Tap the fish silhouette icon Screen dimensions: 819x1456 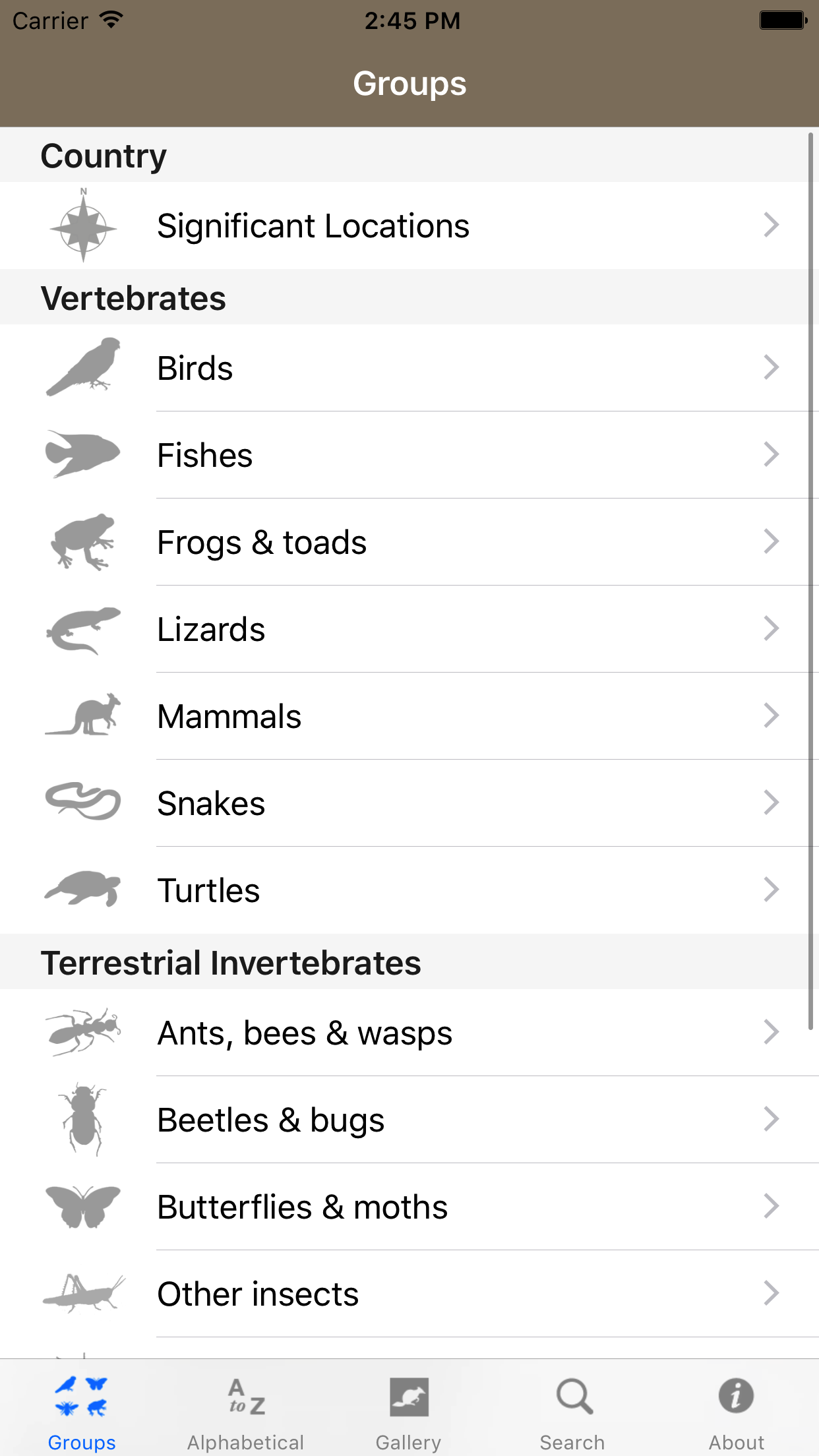point(83,454)
